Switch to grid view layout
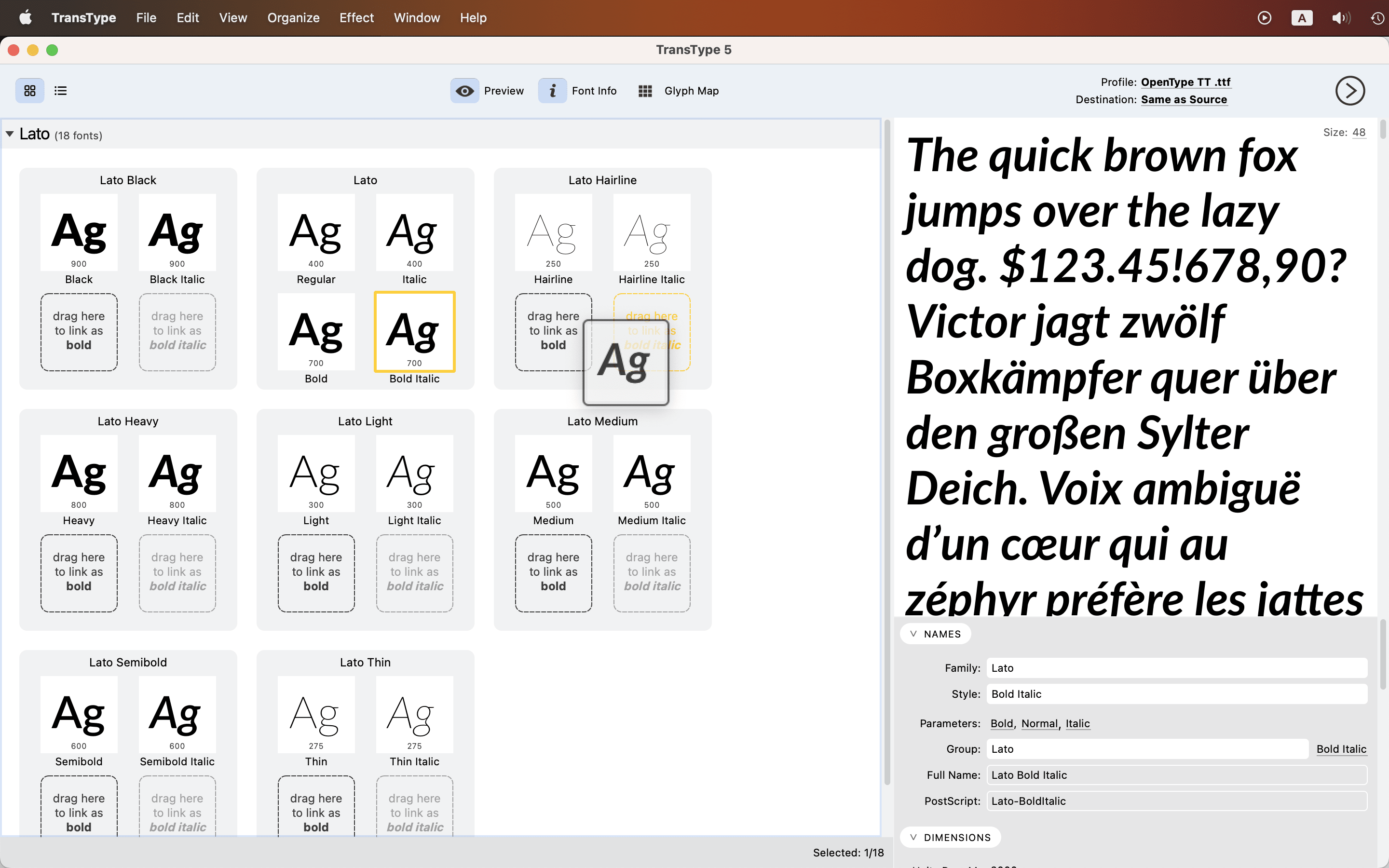1389x868 pixels. (30, 91)
